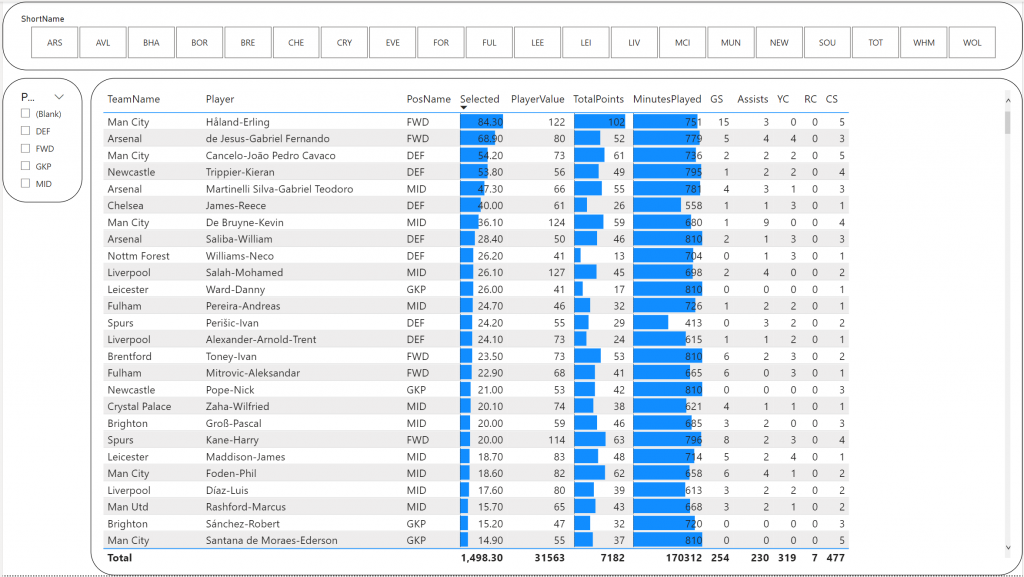Select the ARS team slicer button
The width and height of the screenshot is (1024, 577).
(55, 43)
